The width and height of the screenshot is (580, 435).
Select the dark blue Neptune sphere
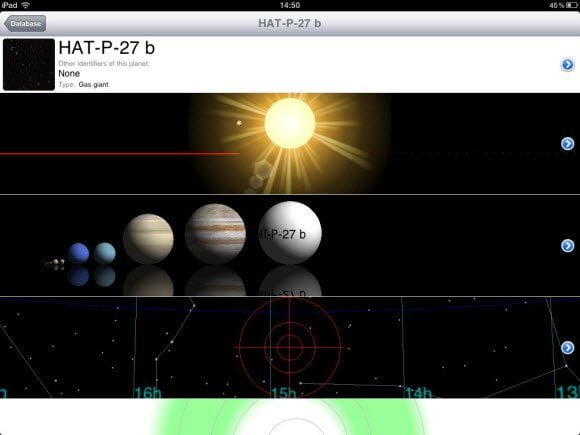coord(78,253)
